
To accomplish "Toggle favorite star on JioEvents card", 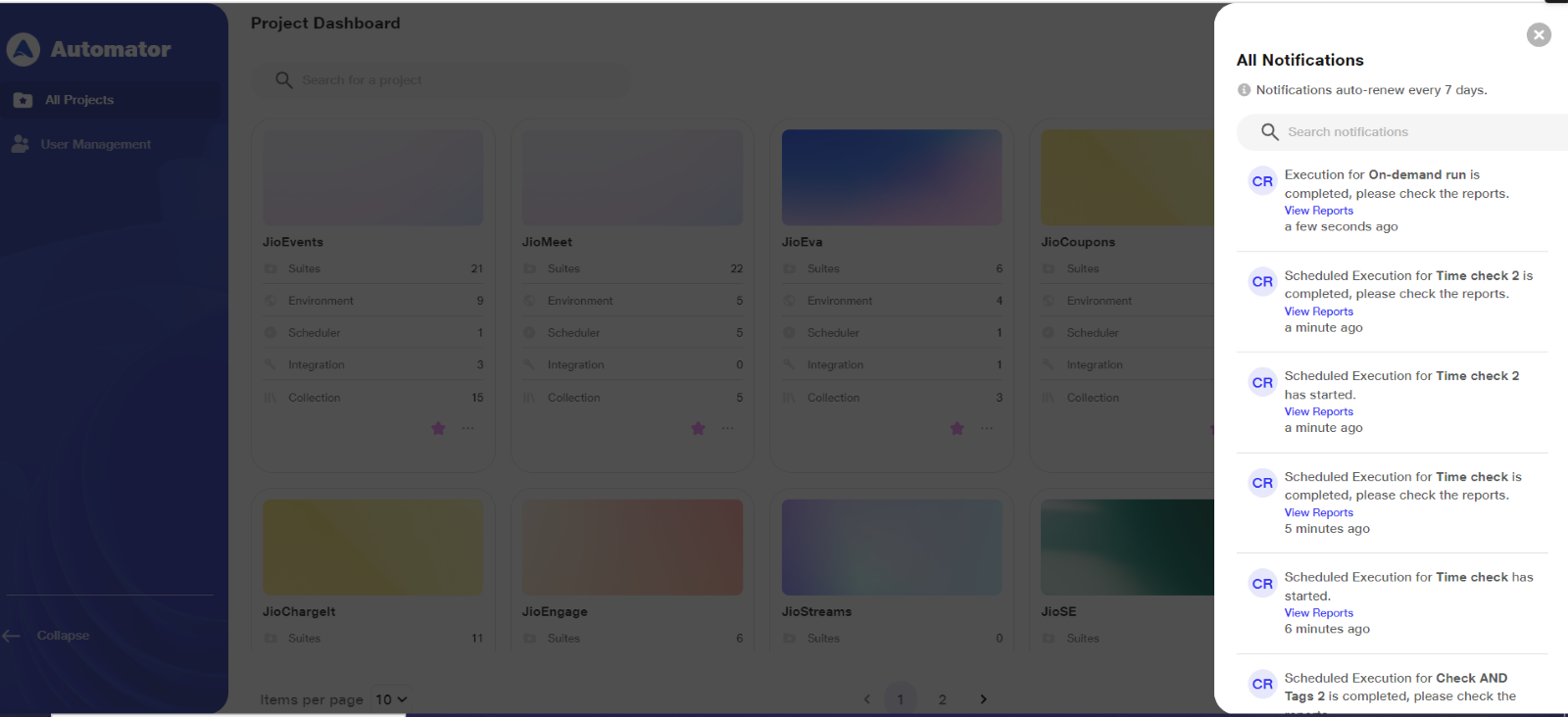I will pos(438,428).
